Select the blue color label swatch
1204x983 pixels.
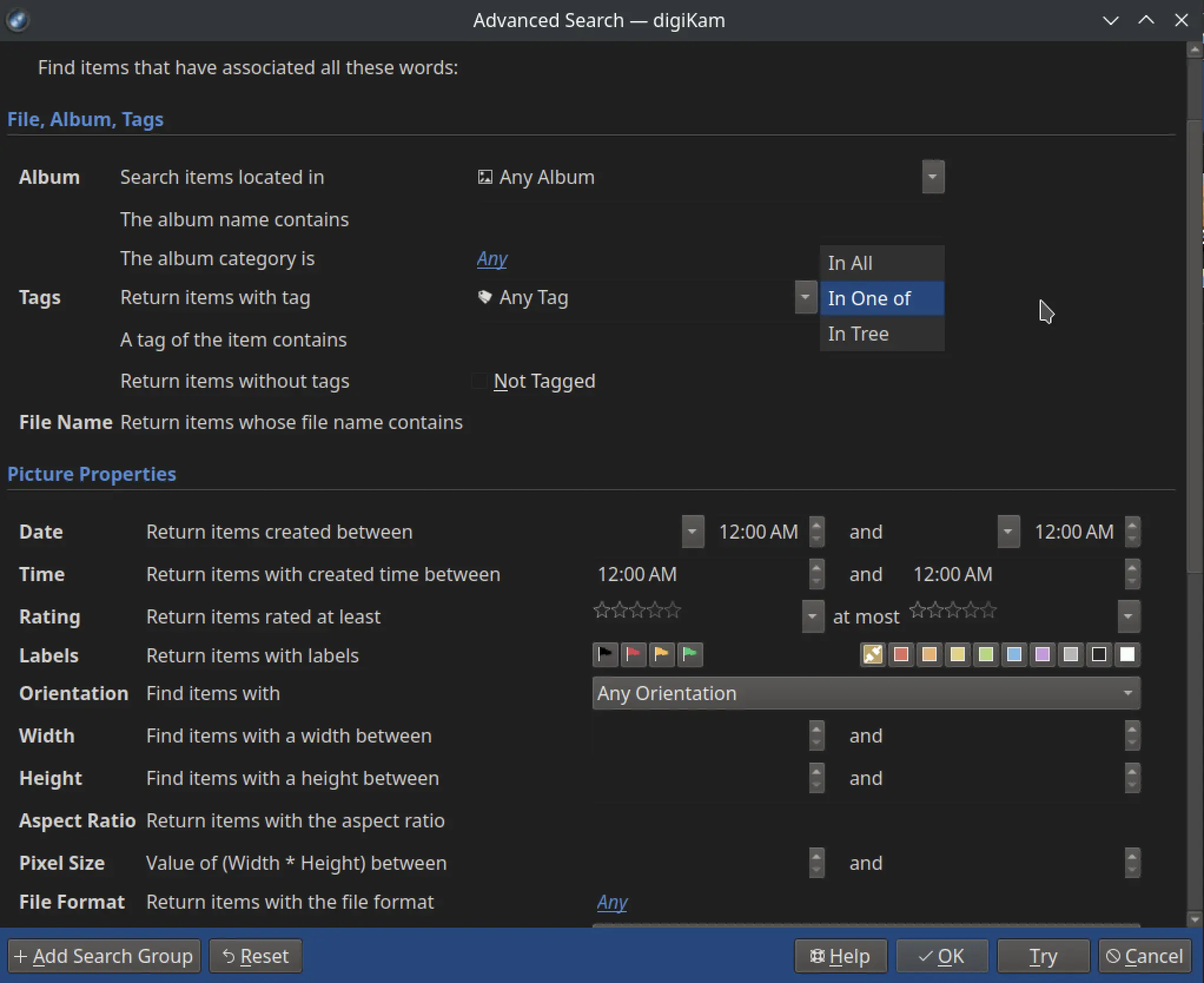[x=1014, y=655]
